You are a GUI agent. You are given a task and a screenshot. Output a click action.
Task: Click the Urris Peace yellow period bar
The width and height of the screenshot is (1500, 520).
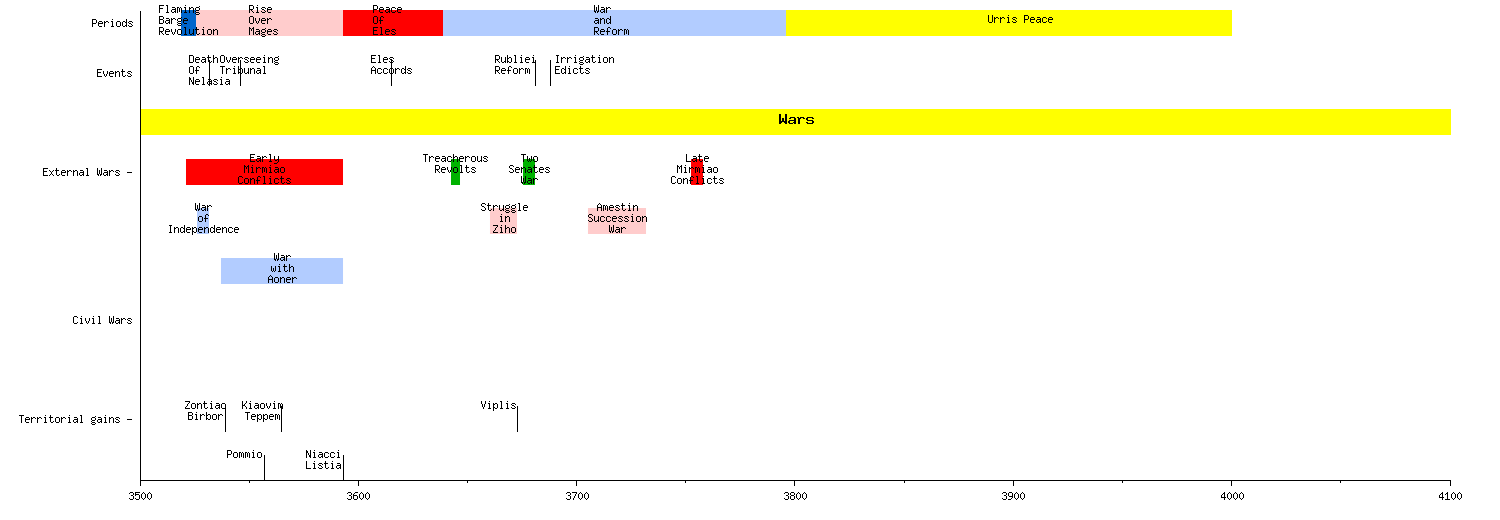(1008, 22)
